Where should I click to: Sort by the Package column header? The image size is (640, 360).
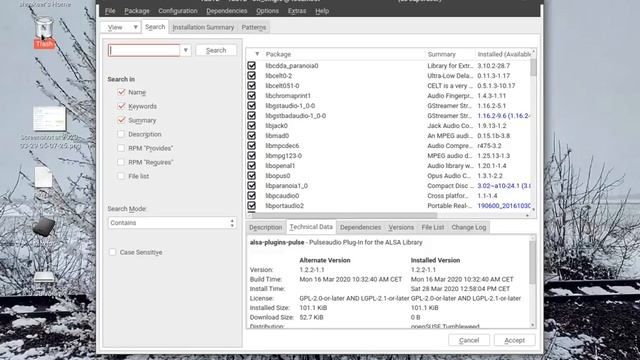pyautogui.click(x=278, y=54)
